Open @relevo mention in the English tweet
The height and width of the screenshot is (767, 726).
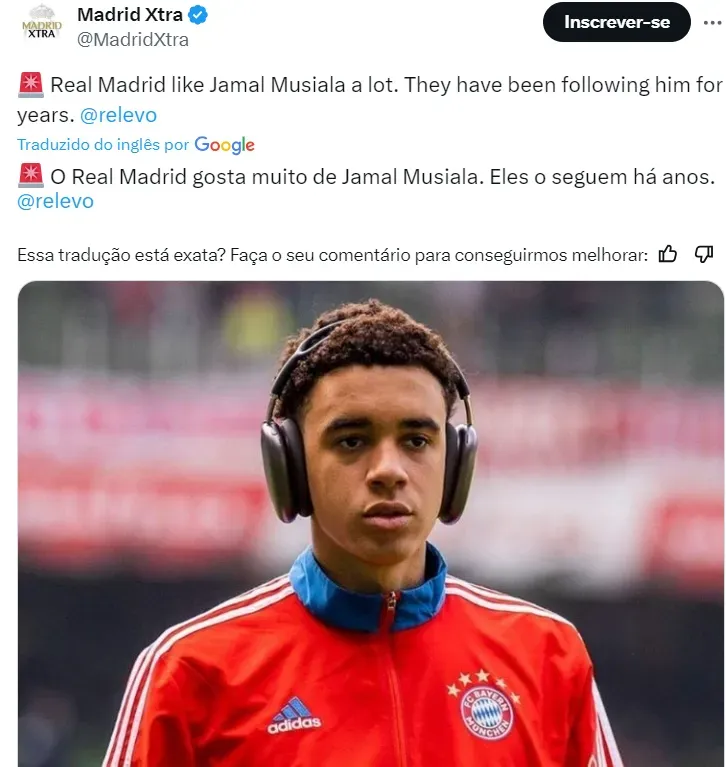[118, 115]
